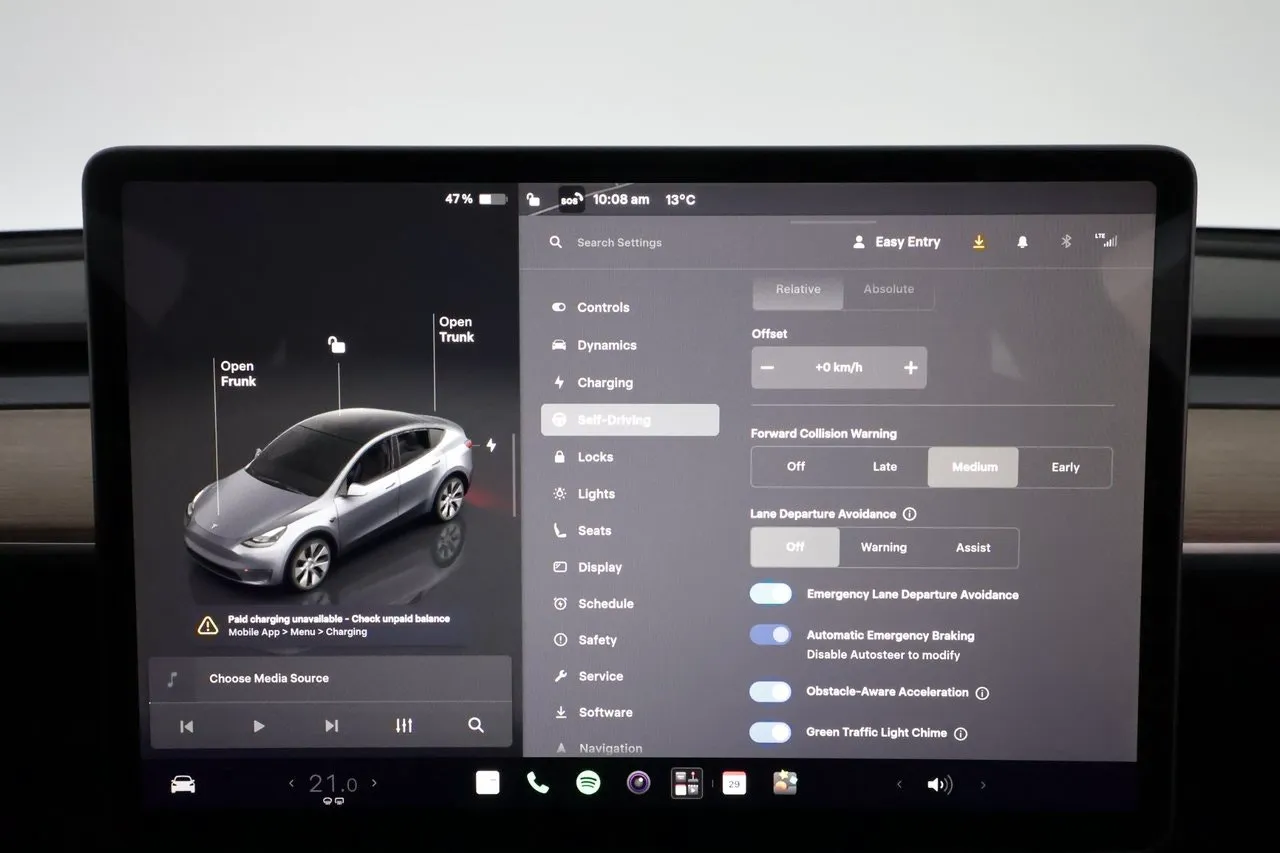The width and height of the screenshot is (1280, 853).
Task: Decrease speed offset with minus button
Action: (x=767, y=368)
